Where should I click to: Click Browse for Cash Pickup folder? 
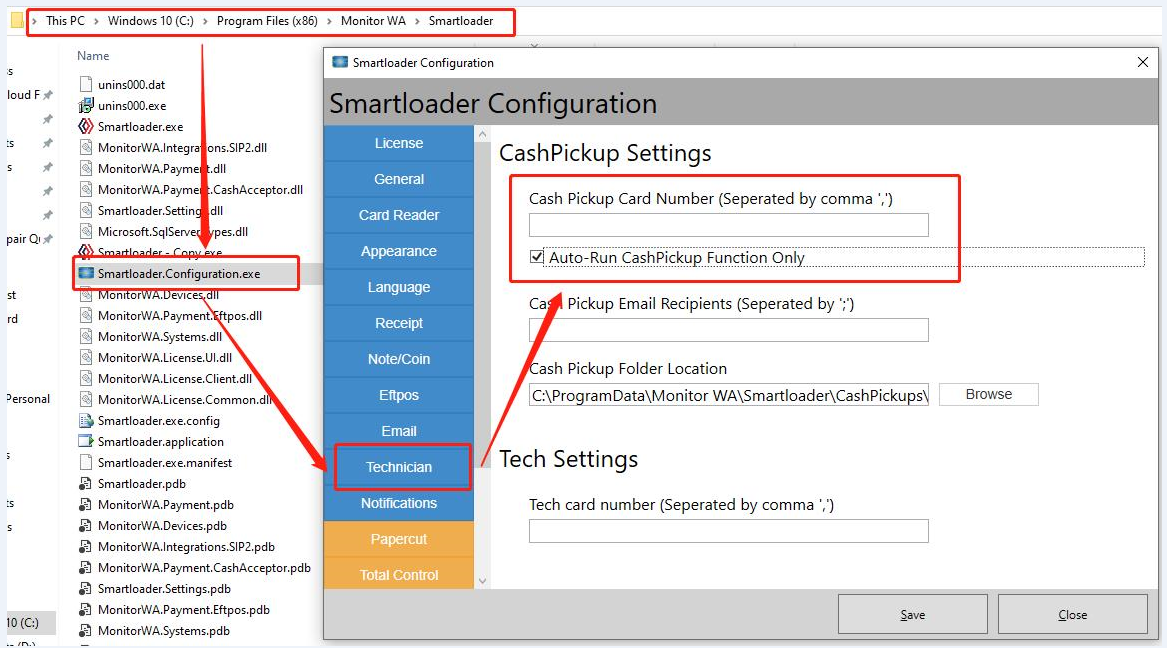pos(988,394)
